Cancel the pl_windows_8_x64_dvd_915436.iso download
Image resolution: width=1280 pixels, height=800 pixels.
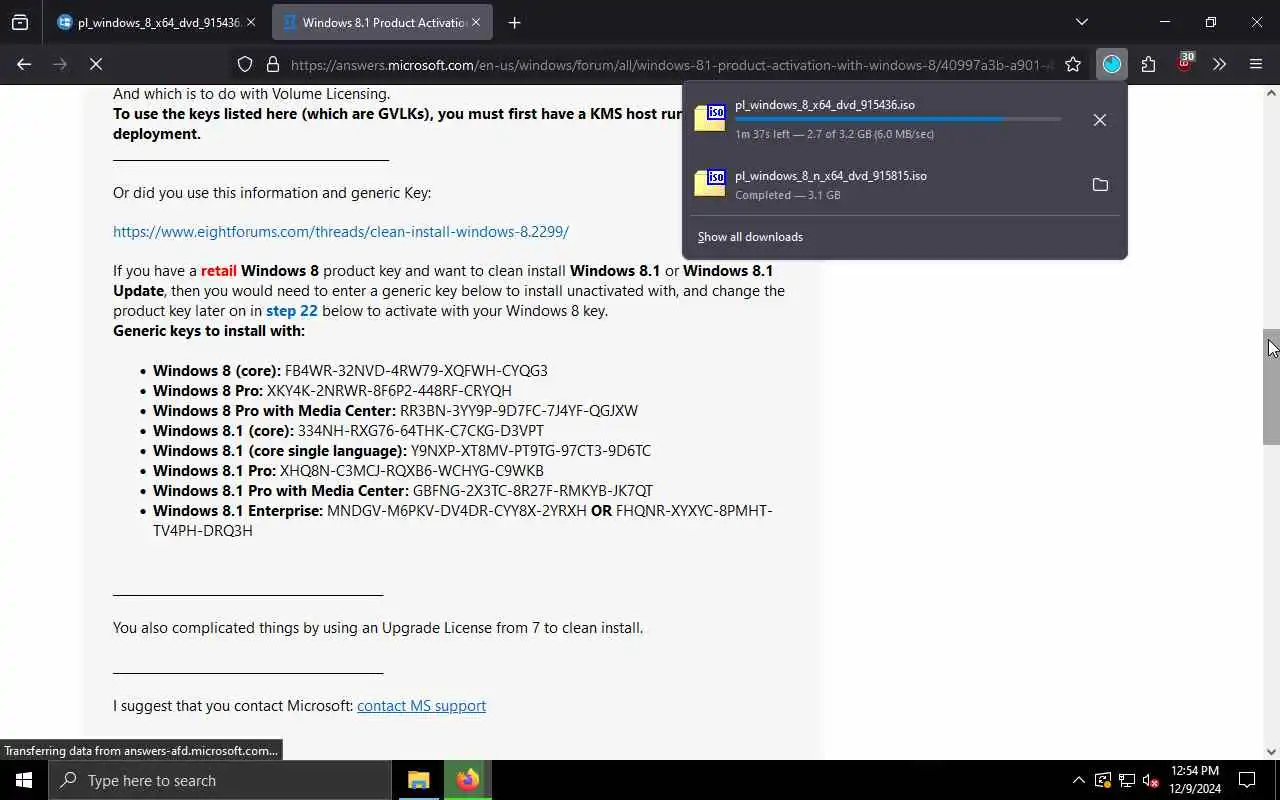pyautogui.click(x=1100, y=120)
